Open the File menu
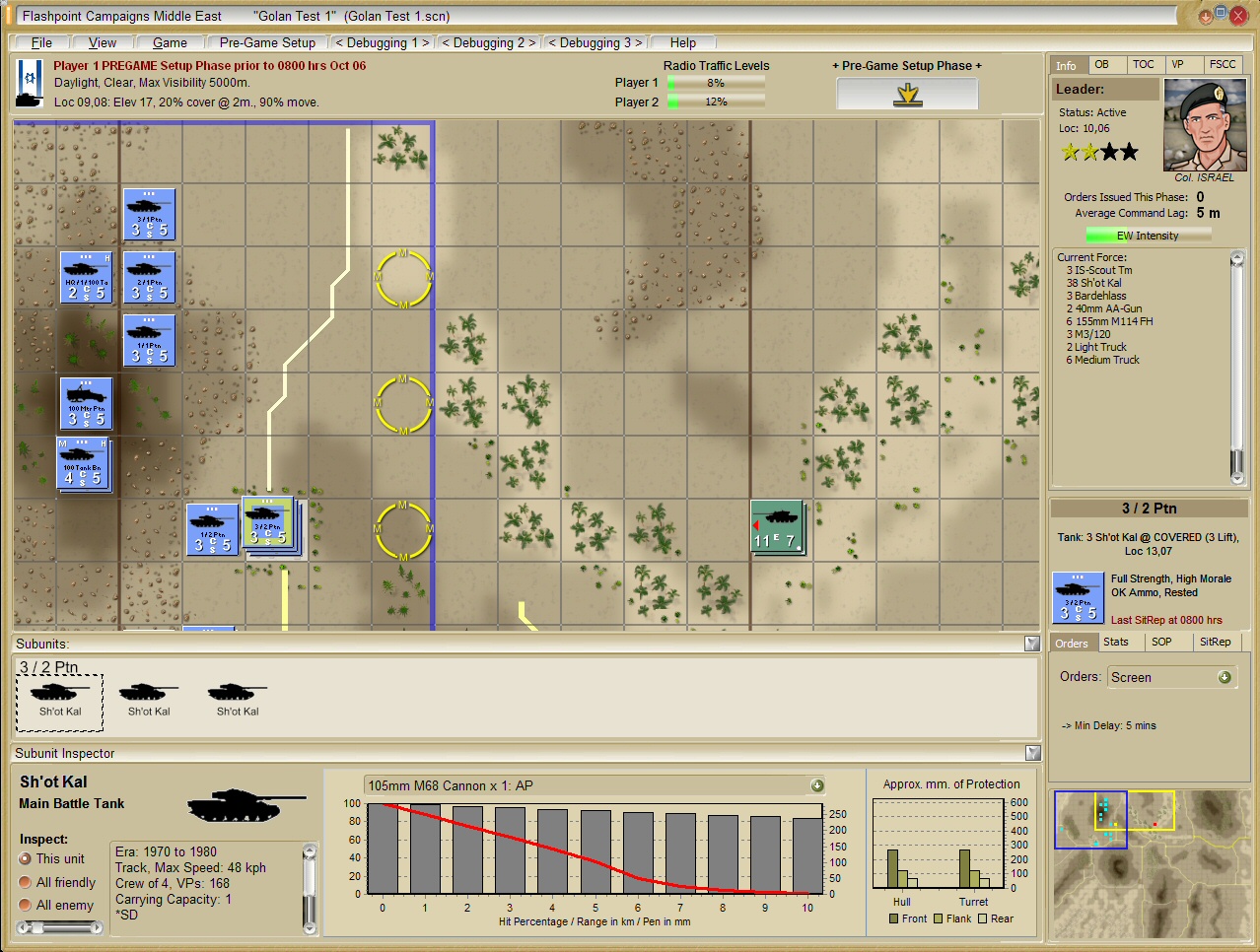Image resolution: width=1260 pixels, height=952 pixels. 41,42
